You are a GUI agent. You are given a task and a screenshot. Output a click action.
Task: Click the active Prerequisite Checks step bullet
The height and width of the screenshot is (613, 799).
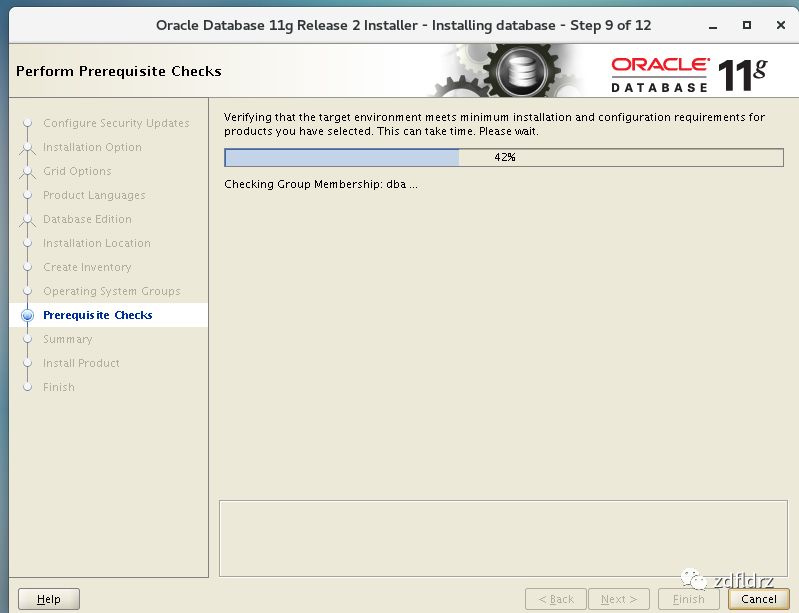point(28,315)
